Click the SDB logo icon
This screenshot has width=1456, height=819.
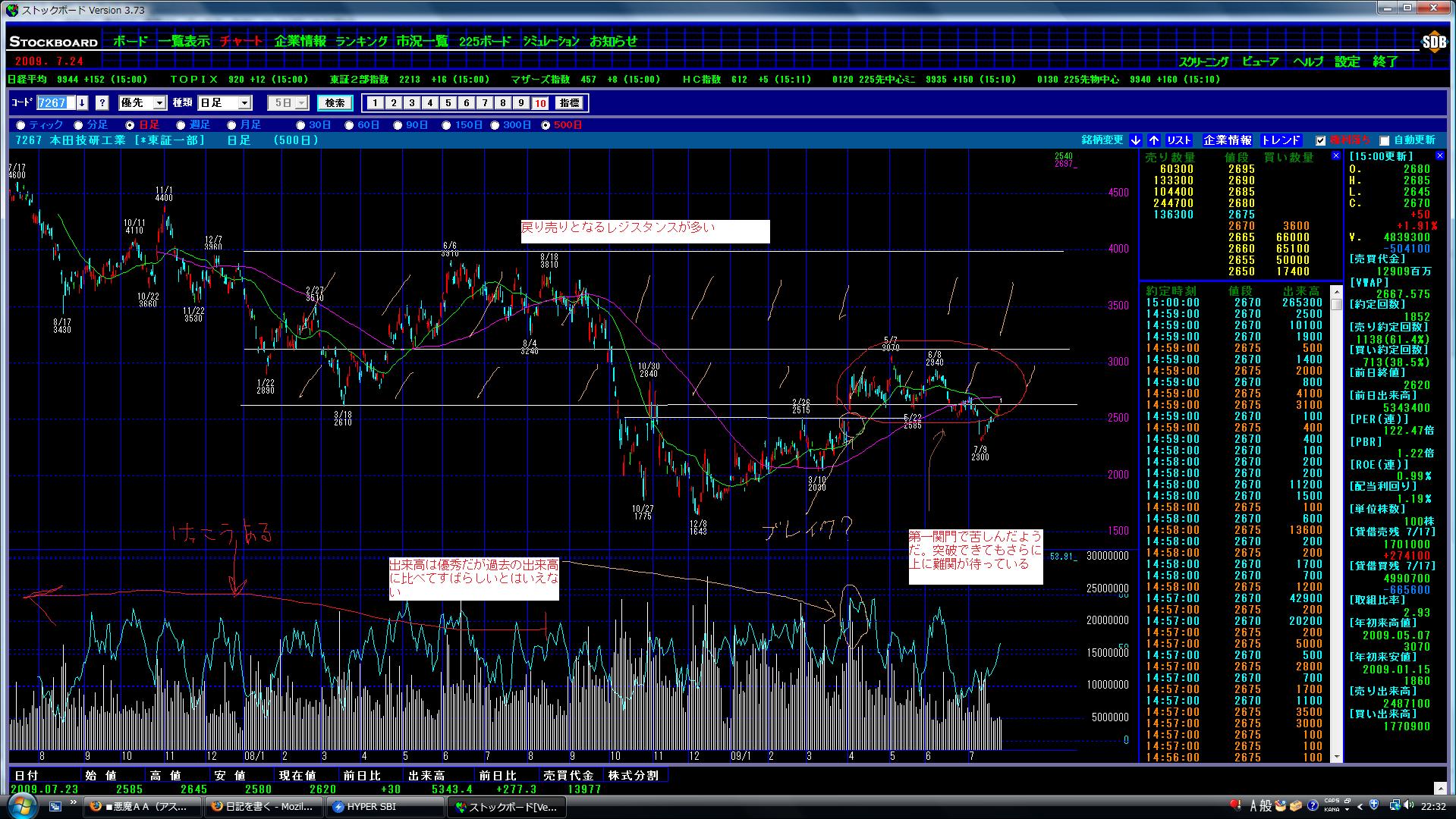click(1433, 42)
